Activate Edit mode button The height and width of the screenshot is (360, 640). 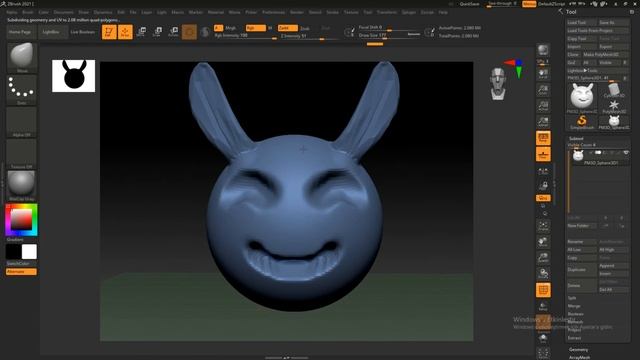109,32
